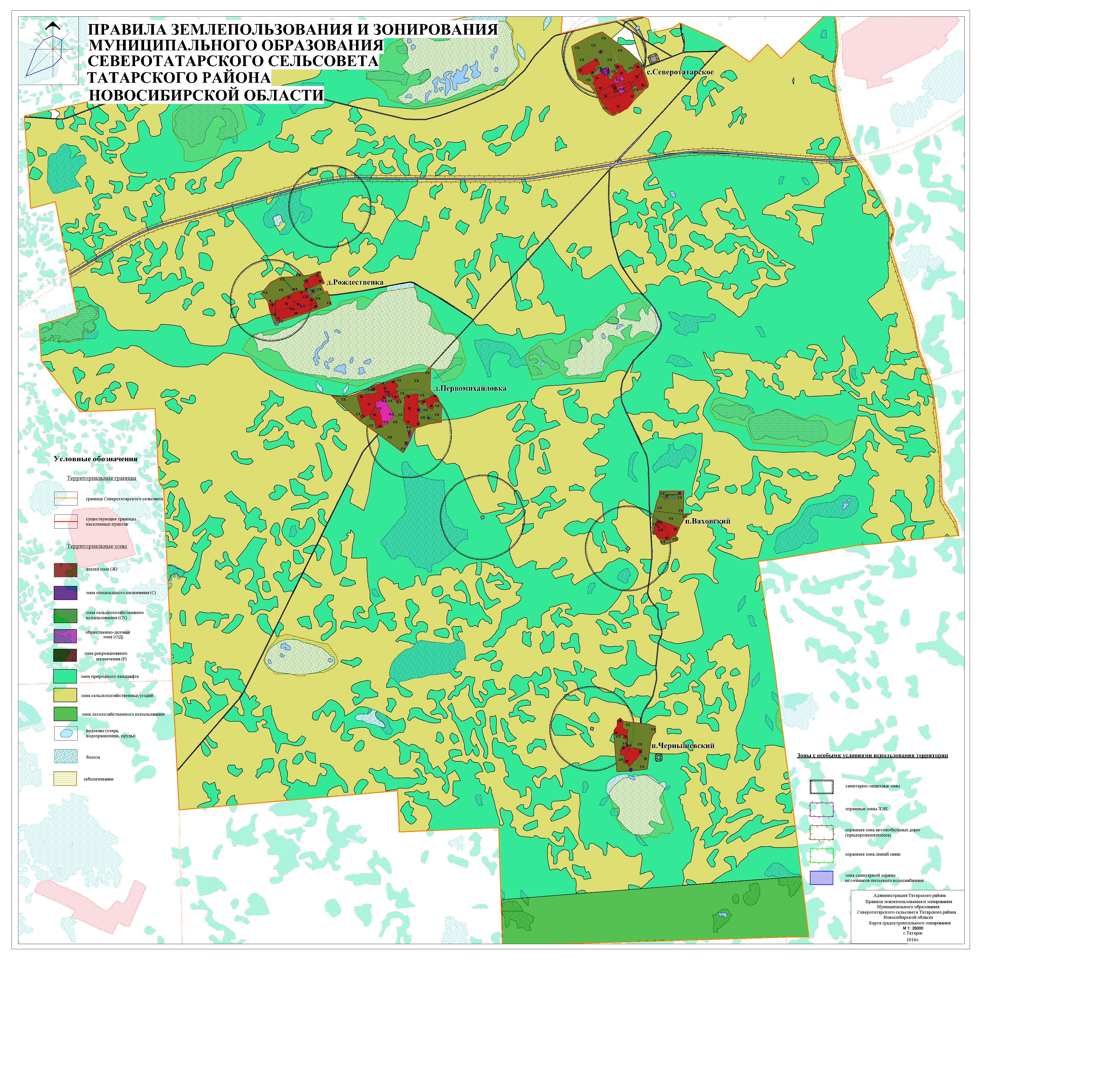Click the санитарно-защитные зоны legend symbol

pyautogui.click(x=821, y=787)
